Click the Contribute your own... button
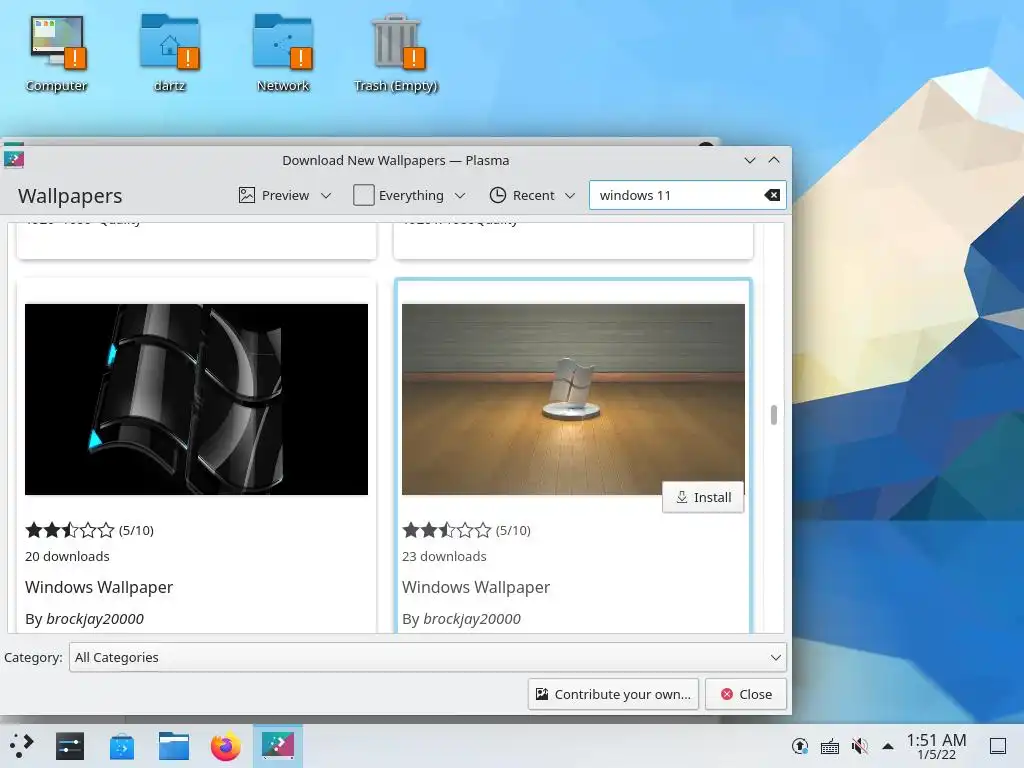The image size is (1024, 768). [x=613, y=694]
